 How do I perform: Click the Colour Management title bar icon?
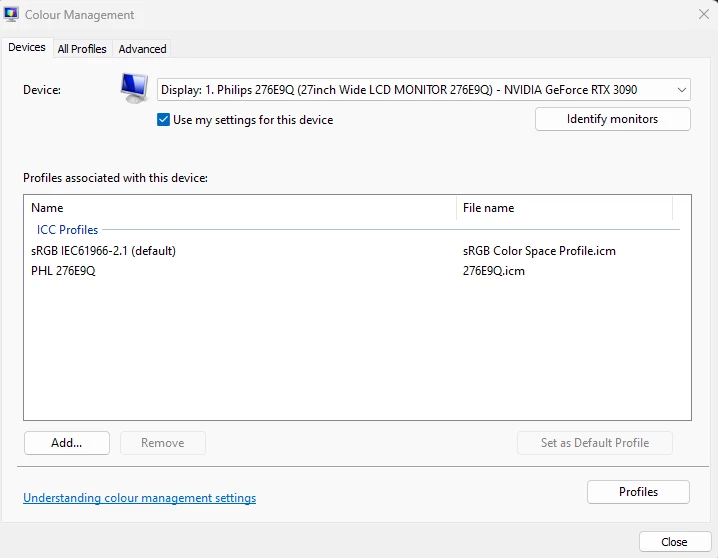(x=11, y=14)
